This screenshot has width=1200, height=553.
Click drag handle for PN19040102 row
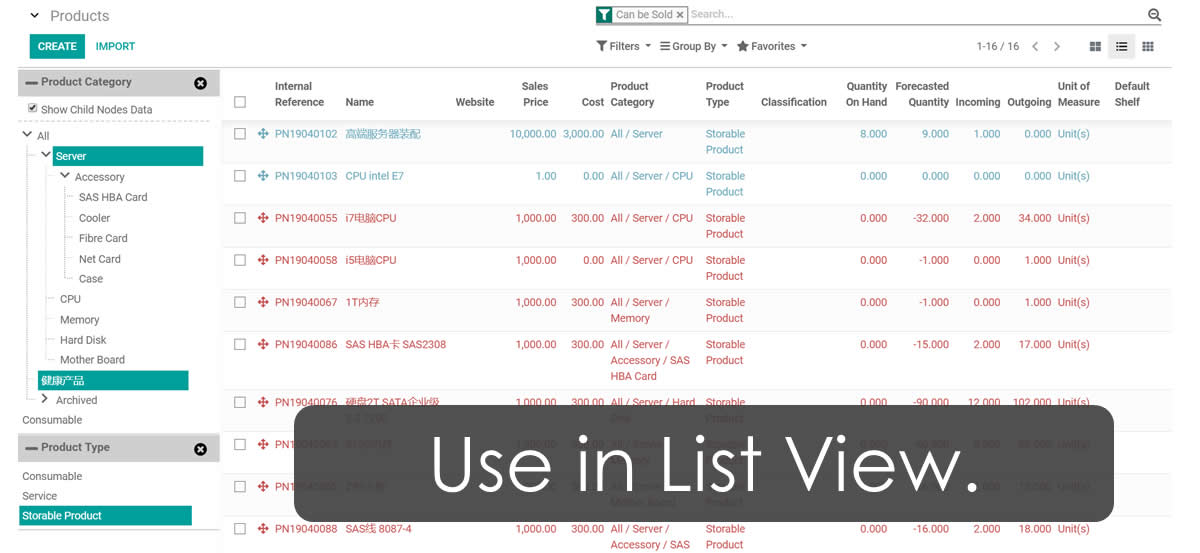click(263, 134)
